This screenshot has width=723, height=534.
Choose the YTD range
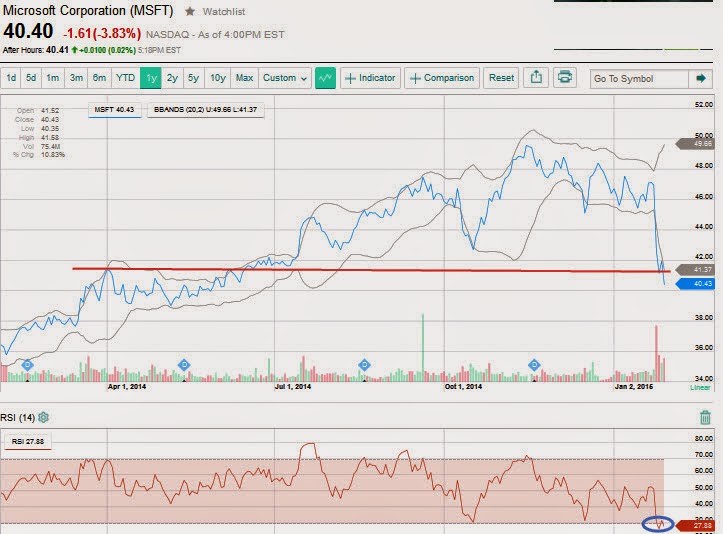[125, 78]
